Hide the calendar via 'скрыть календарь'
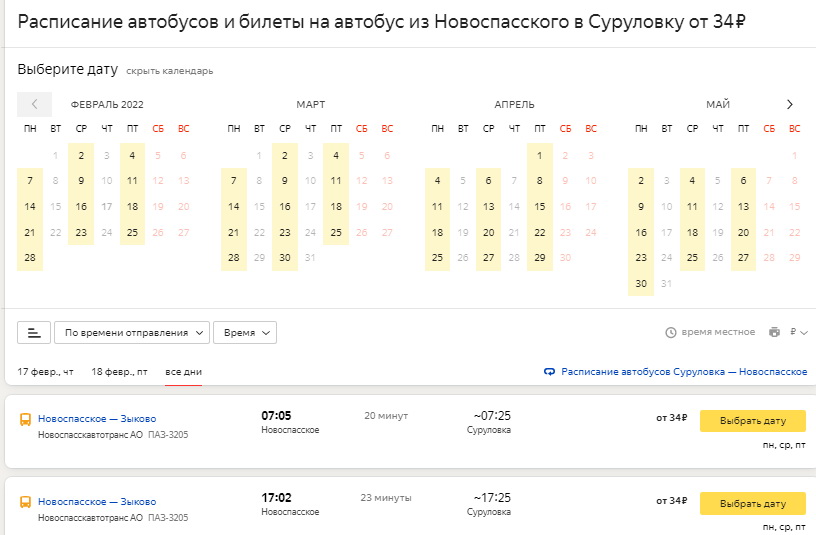Screen dimensions: 816x535 [x=169, y=71]
